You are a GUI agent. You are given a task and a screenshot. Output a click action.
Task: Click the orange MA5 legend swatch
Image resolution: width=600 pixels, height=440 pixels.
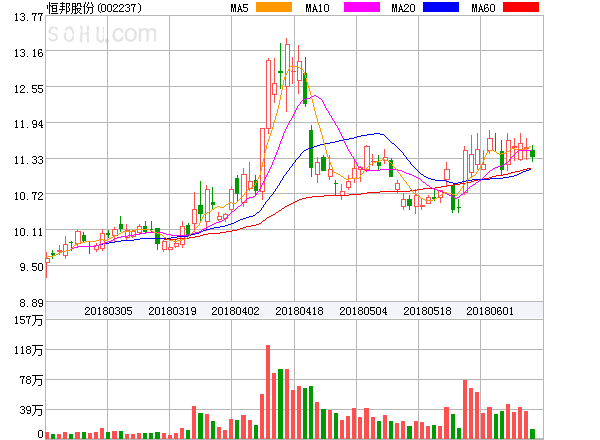tap(274, 7)
